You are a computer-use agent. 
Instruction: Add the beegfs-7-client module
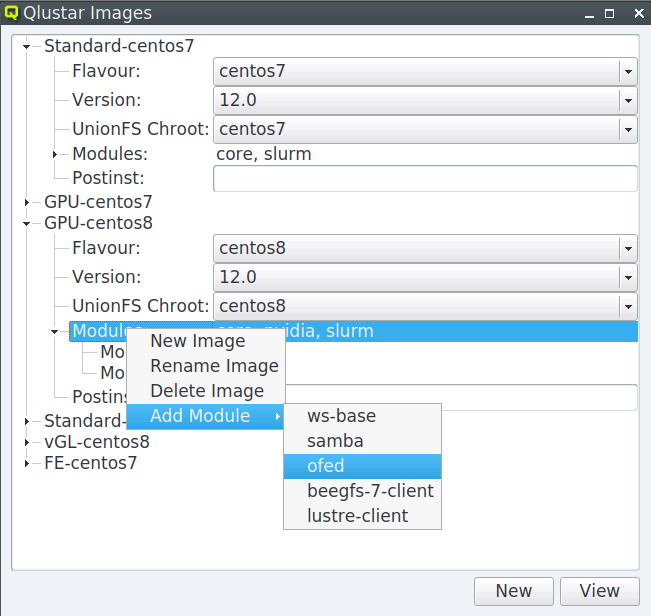click(x=362, y=491)
